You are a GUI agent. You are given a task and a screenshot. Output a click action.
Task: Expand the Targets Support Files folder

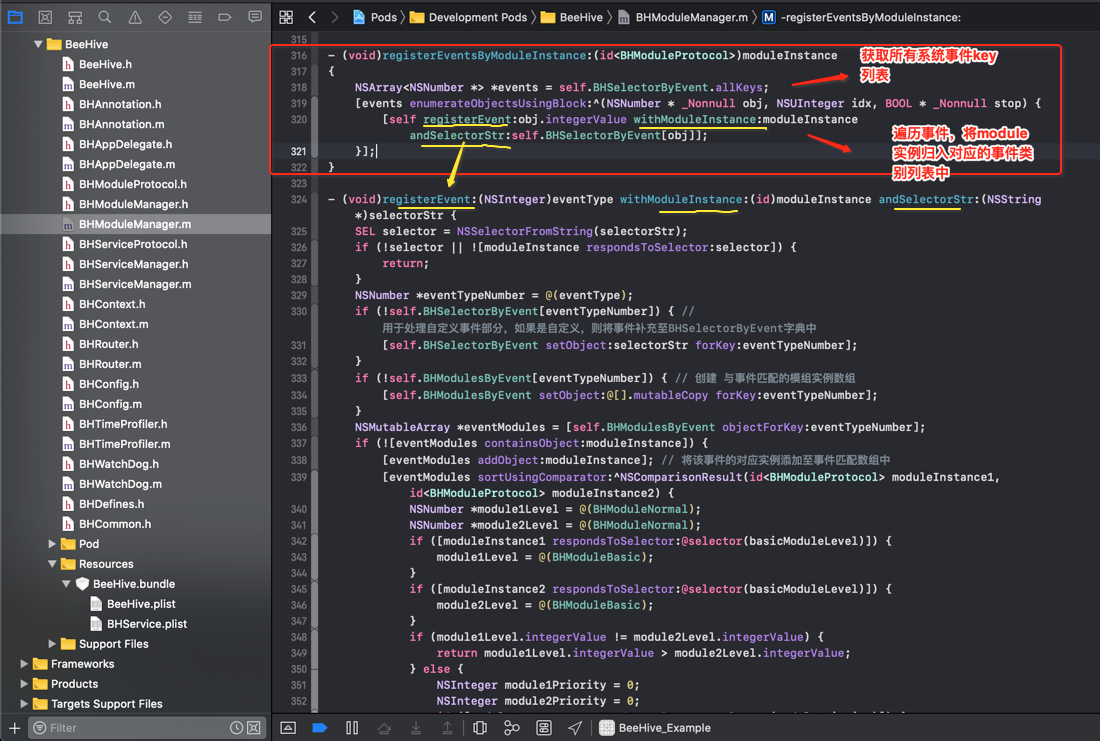24,704
